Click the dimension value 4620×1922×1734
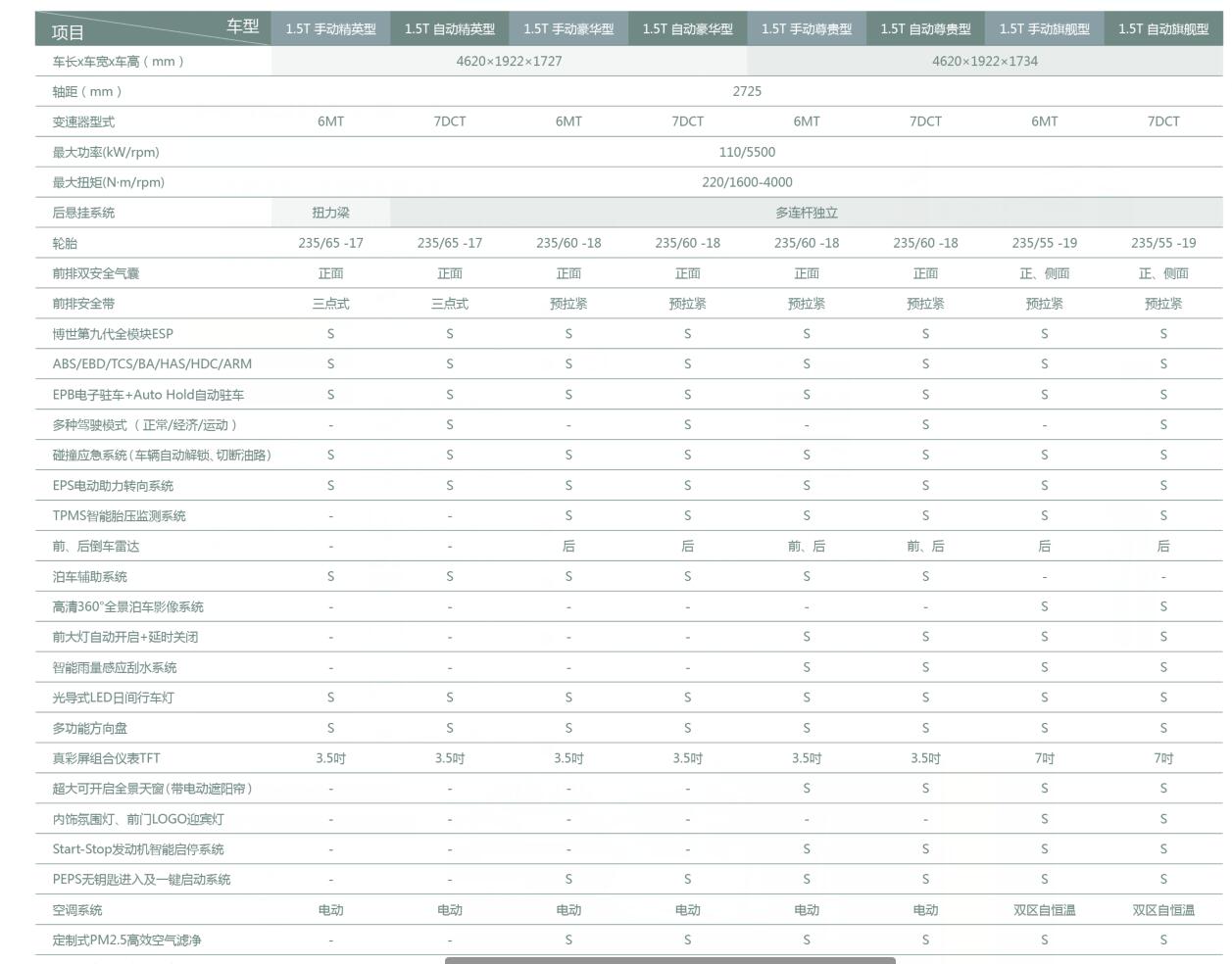 [985, 61]
